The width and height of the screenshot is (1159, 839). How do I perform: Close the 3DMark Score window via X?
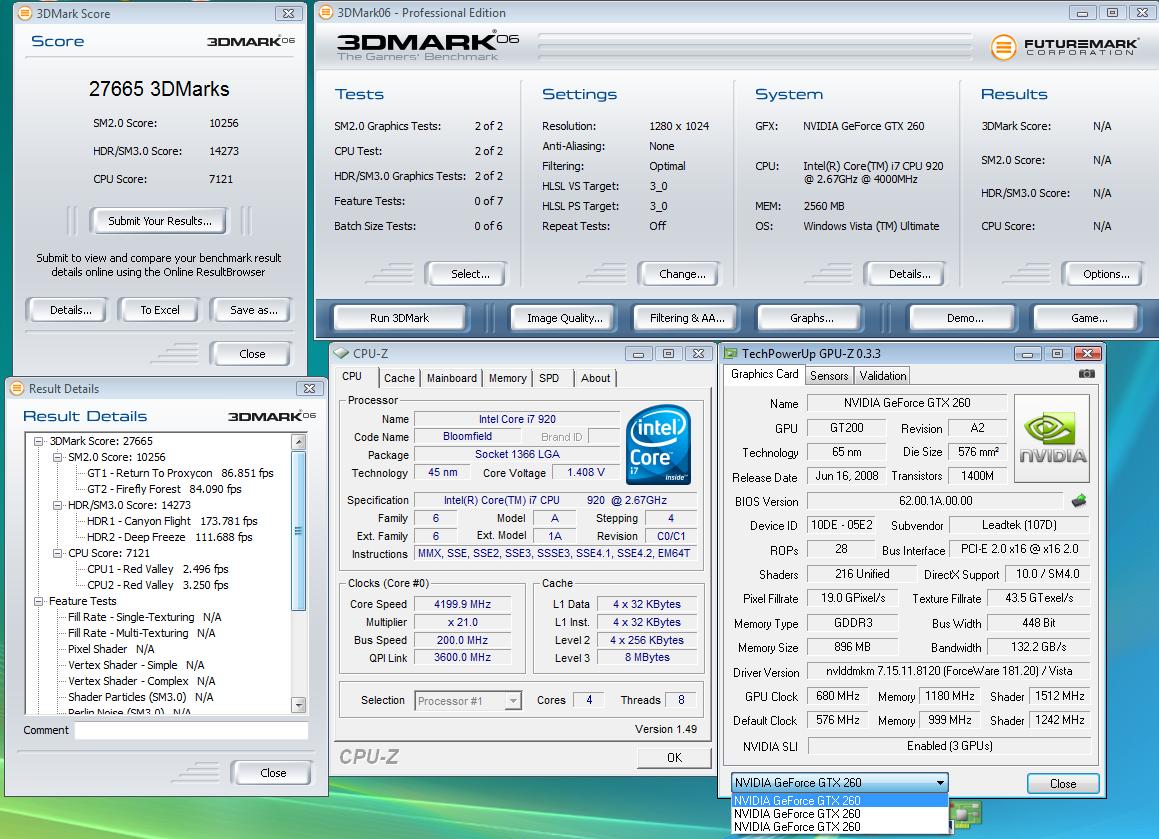288,13
